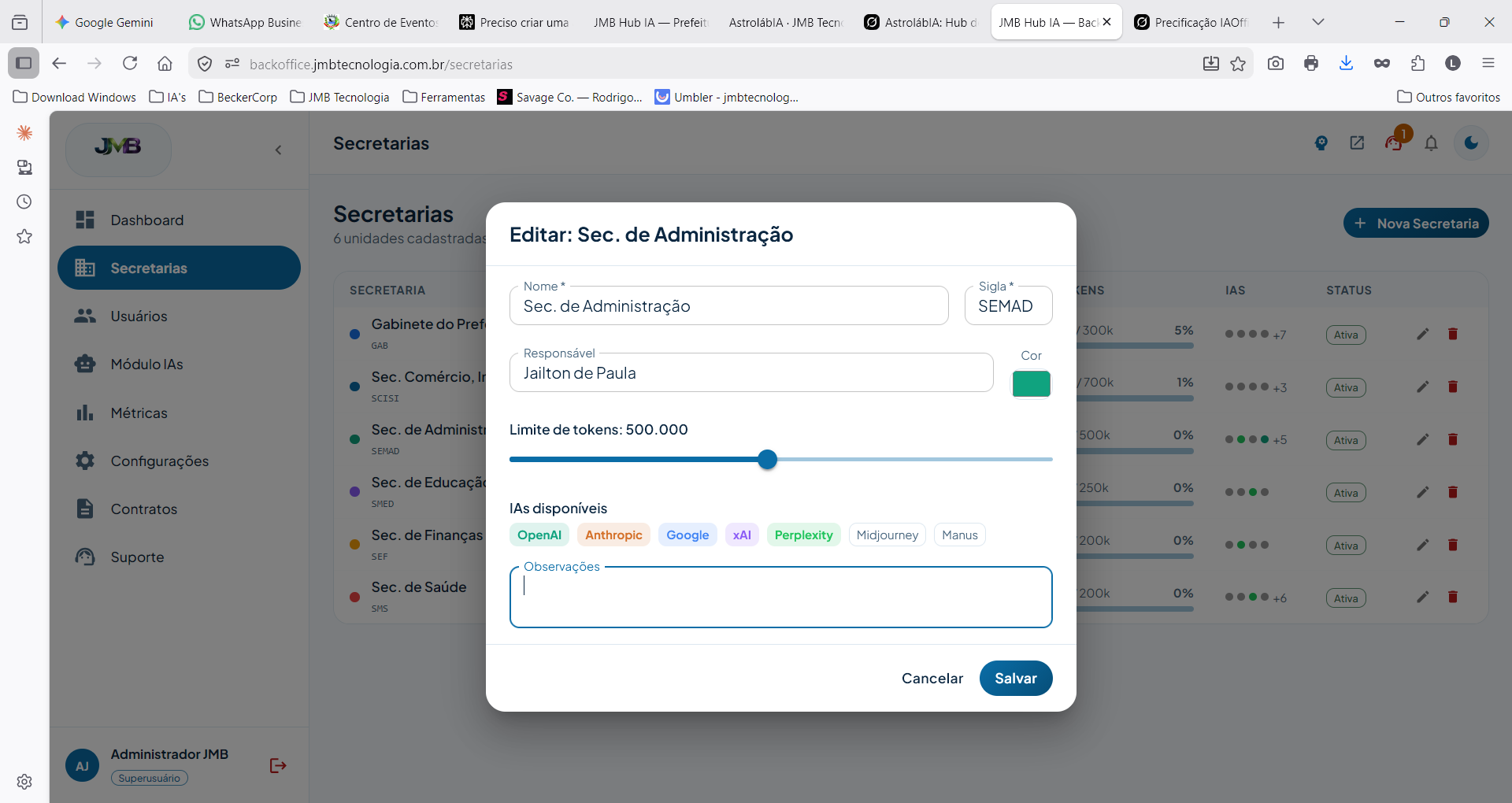
Task: Enable the Midjourney IA option
Action: 887,535
